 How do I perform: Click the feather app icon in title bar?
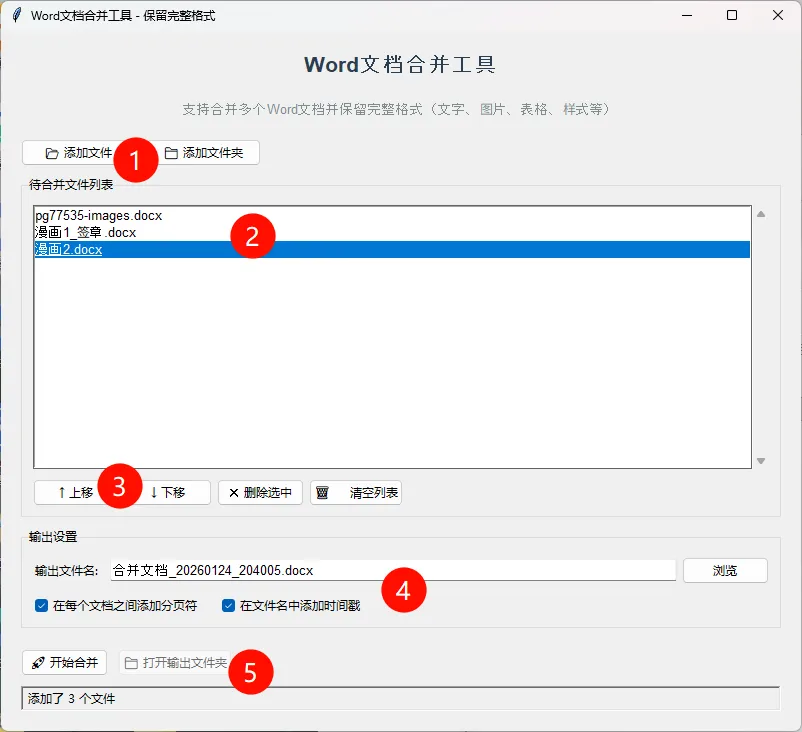17,15
